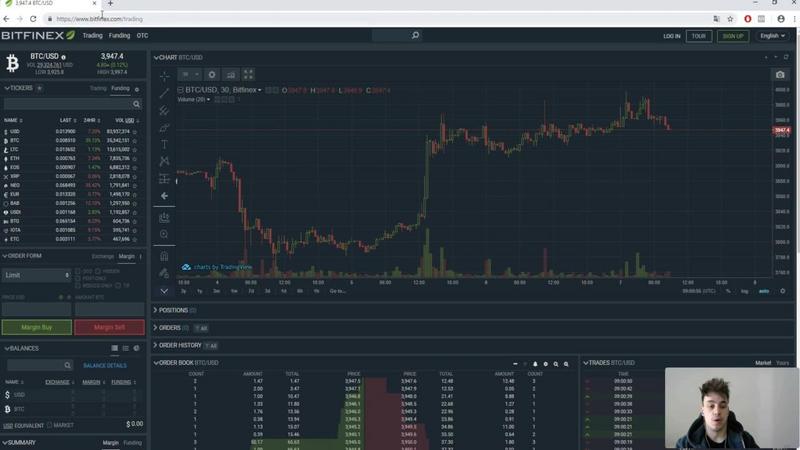This screenshot has width=800, height=450.
Task: Select the long position prediction tool
Action: pos(164,179)
